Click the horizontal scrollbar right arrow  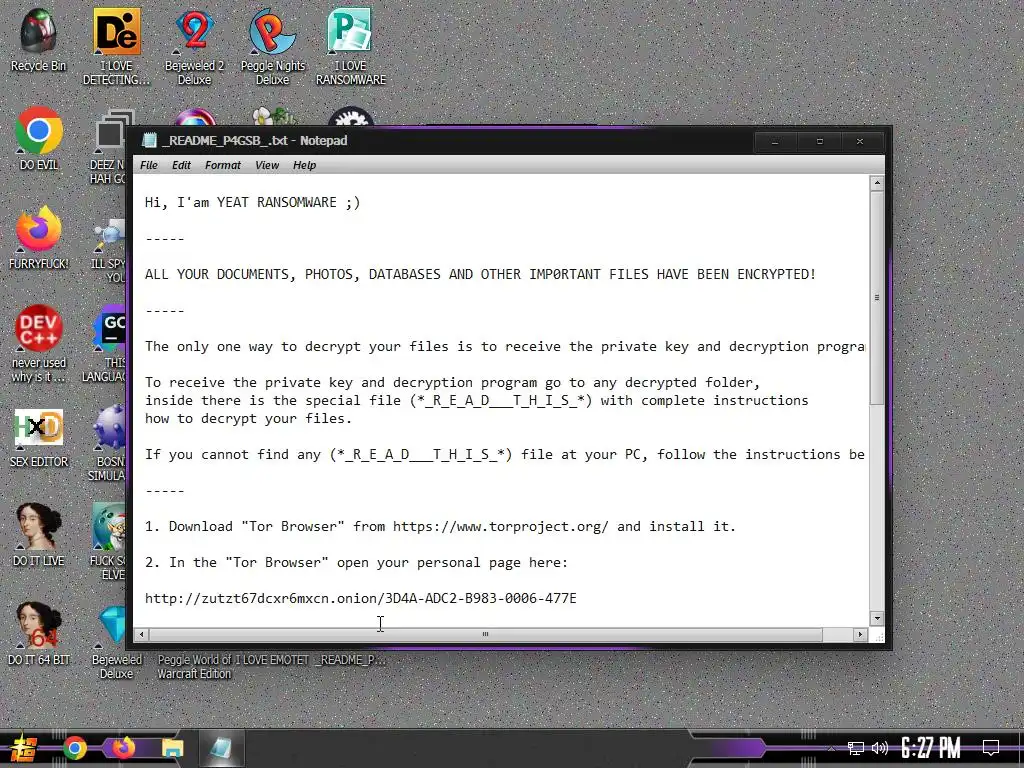tap(860, 634)
